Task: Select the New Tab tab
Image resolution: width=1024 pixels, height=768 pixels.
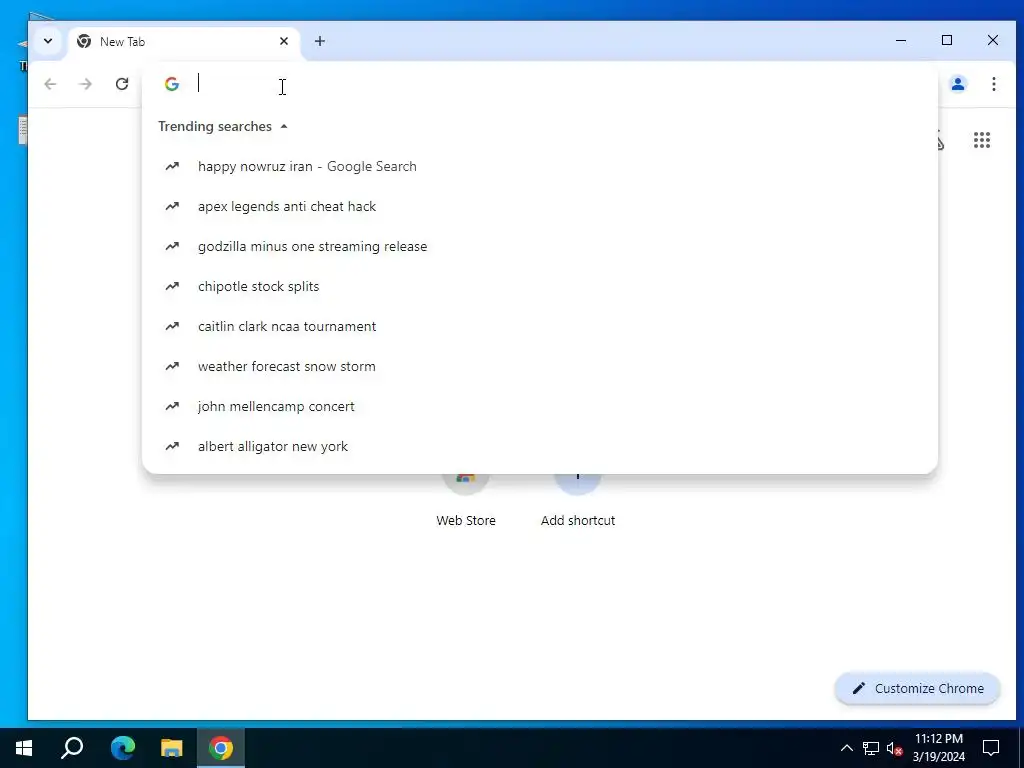Action: [183, 42]
